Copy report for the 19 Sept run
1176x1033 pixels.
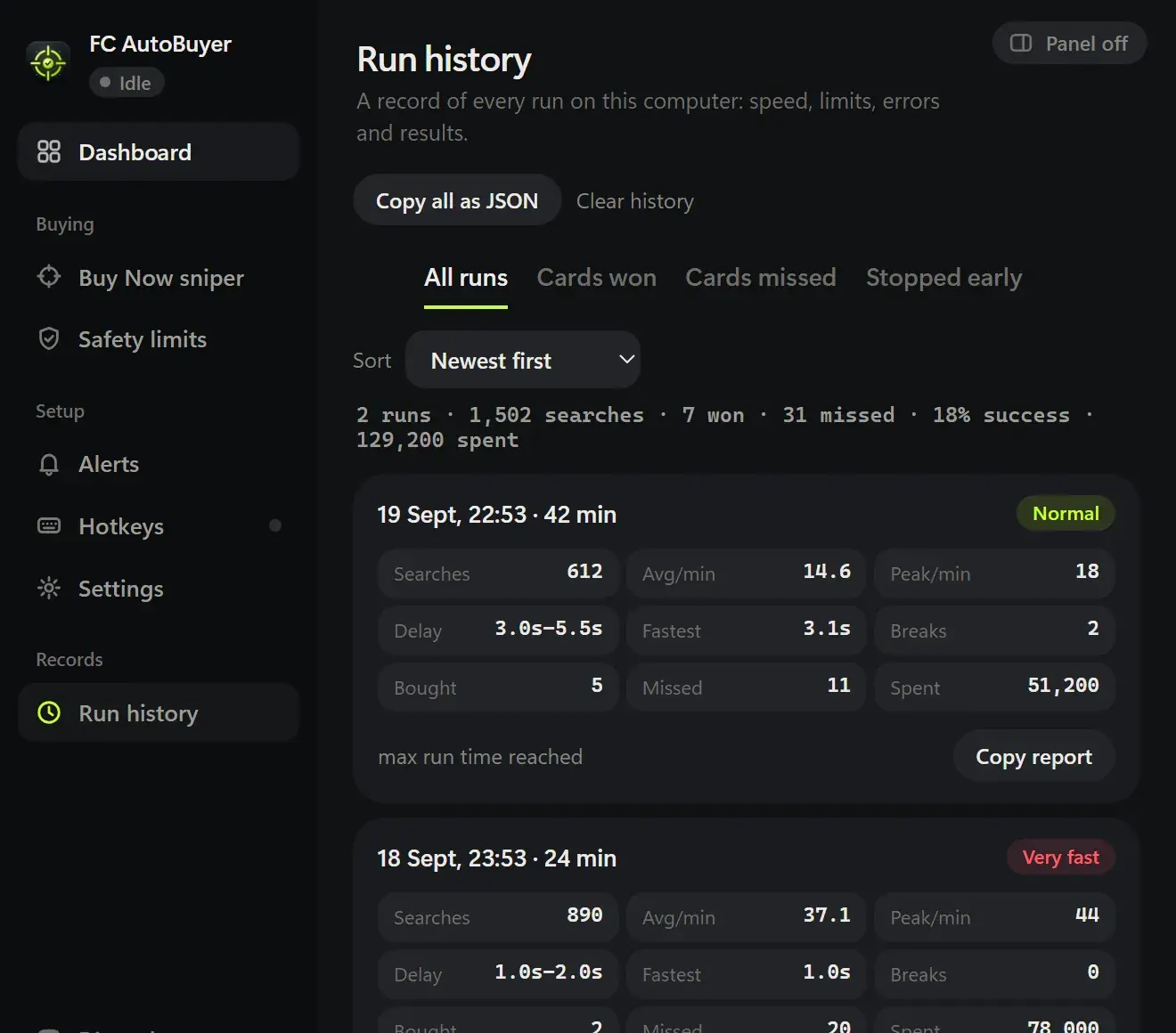pyautogui.click(x=1034, y=757)
